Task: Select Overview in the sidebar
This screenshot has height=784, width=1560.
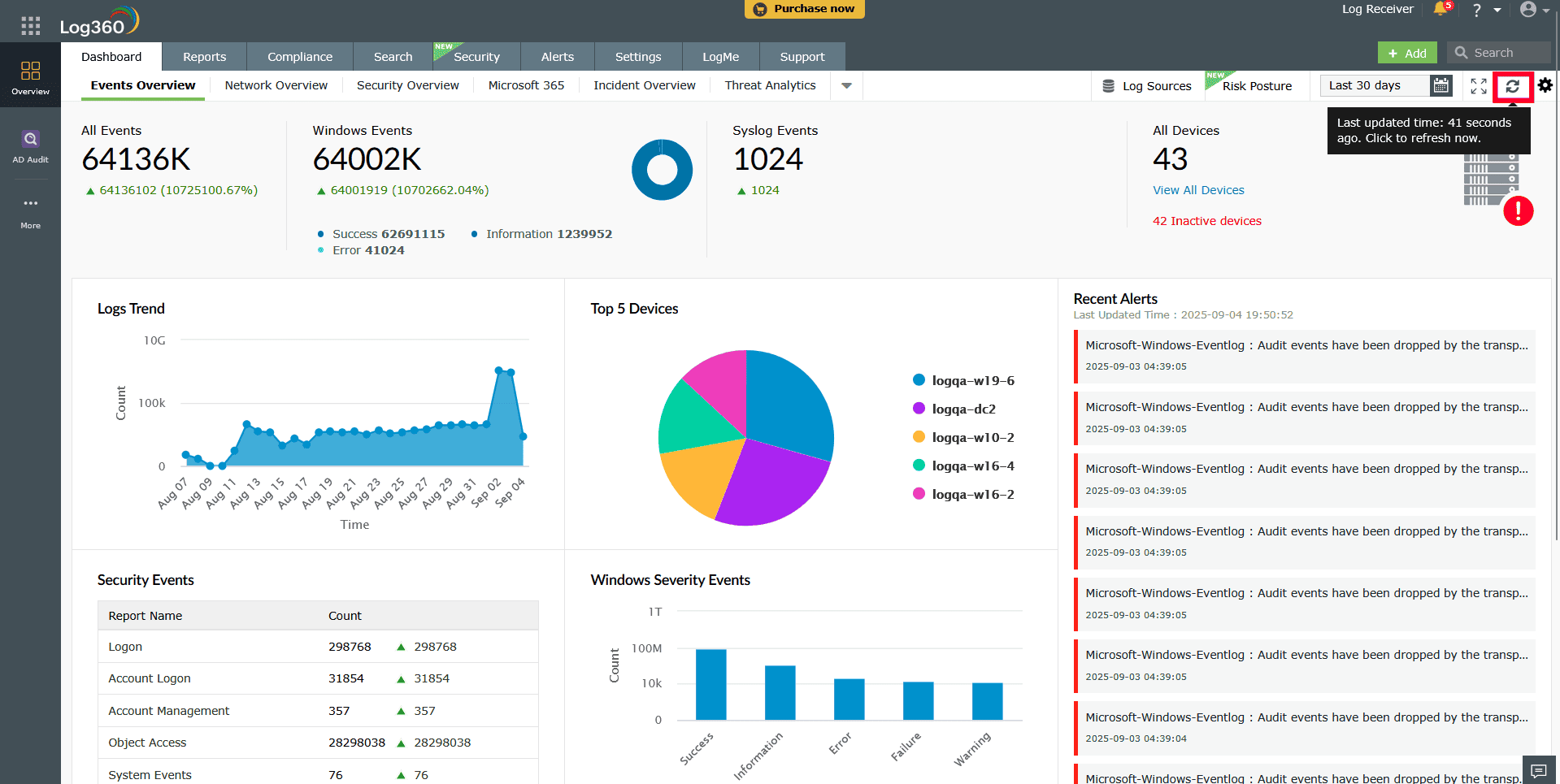Action: click(x=30, y=76)
